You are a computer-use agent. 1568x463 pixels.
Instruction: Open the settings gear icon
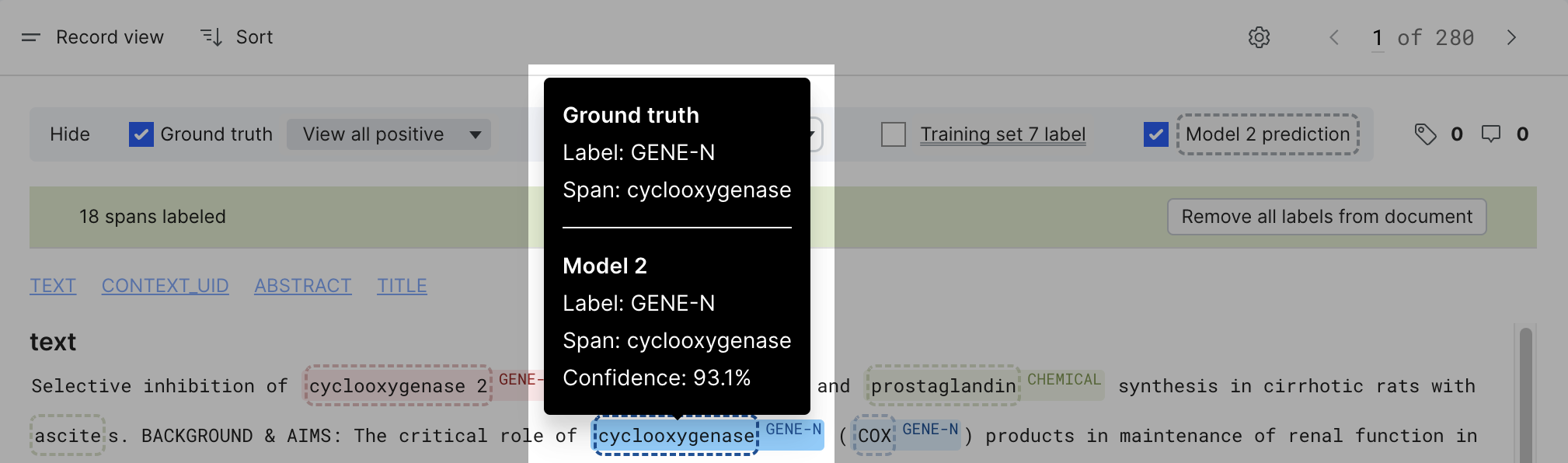1259,37
